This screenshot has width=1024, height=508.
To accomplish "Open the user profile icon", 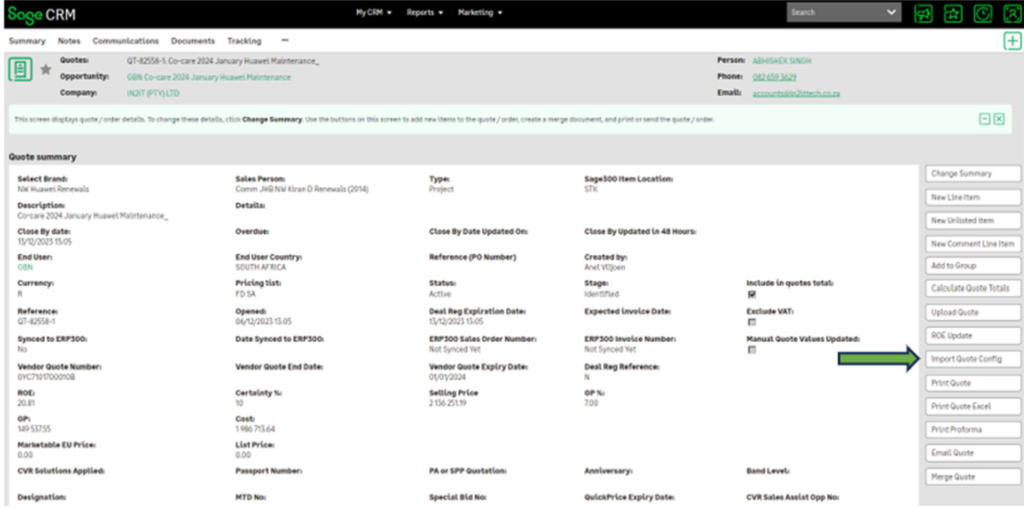I will (x=1012, y=13).
